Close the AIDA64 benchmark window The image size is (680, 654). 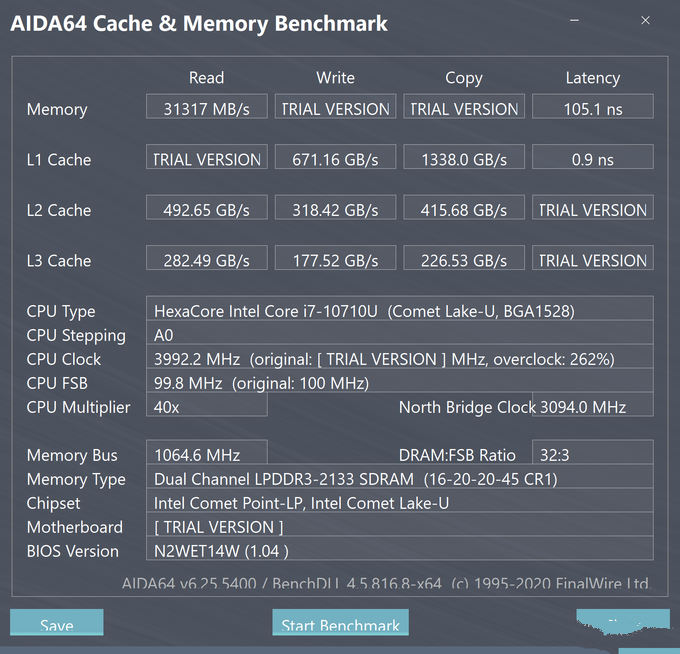(645, 20)
